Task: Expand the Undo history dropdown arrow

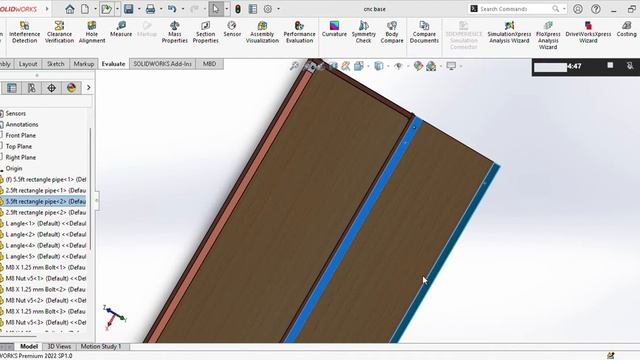Action: [182, 9]
